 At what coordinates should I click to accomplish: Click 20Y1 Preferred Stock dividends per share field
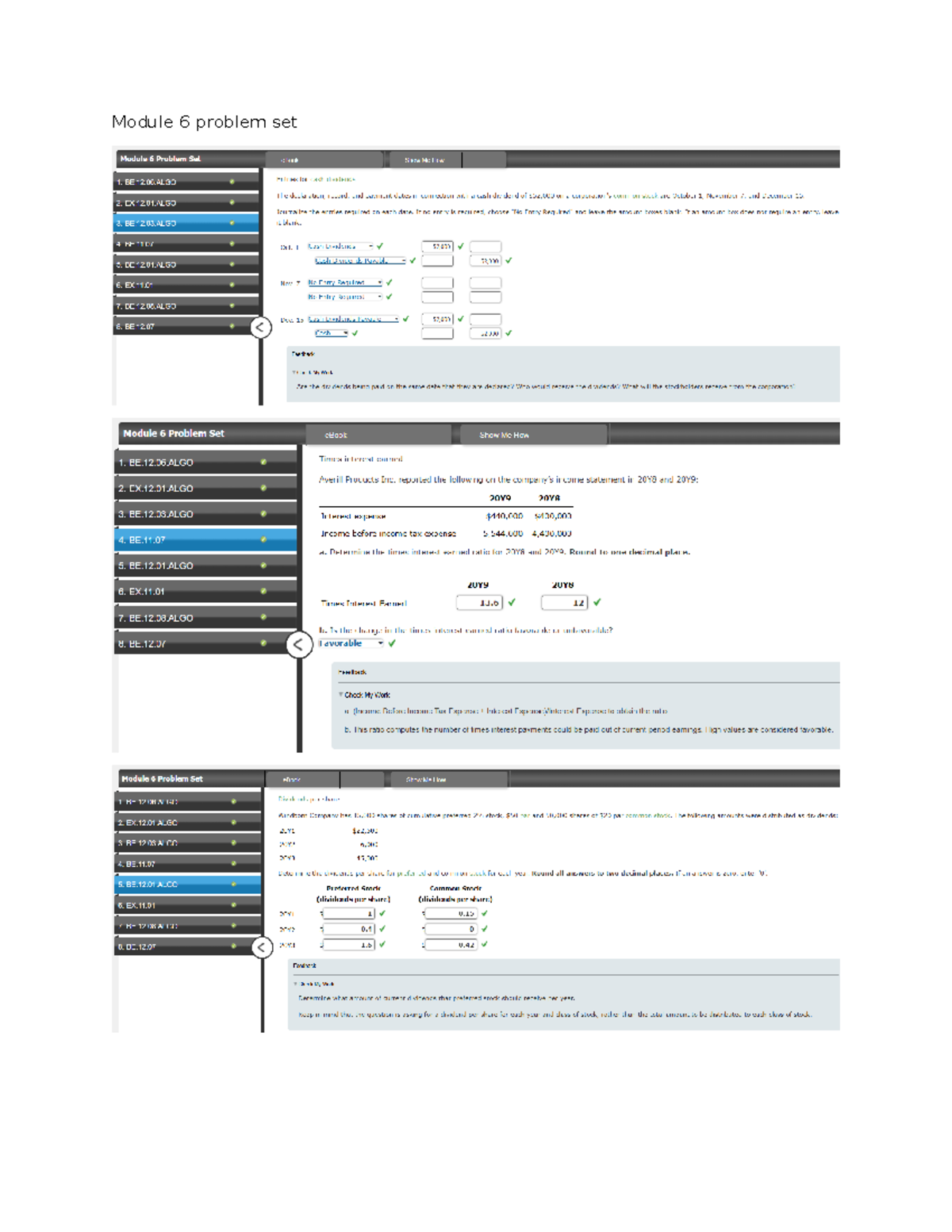point(348,914)
